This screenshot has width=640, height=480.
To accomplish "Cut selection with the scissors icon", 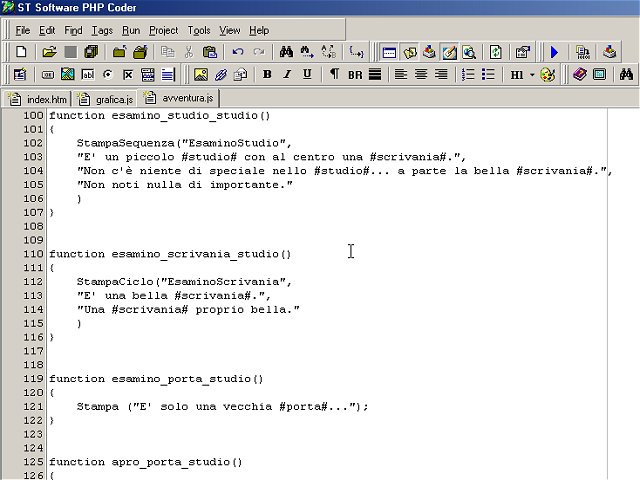I will [188, 52].
